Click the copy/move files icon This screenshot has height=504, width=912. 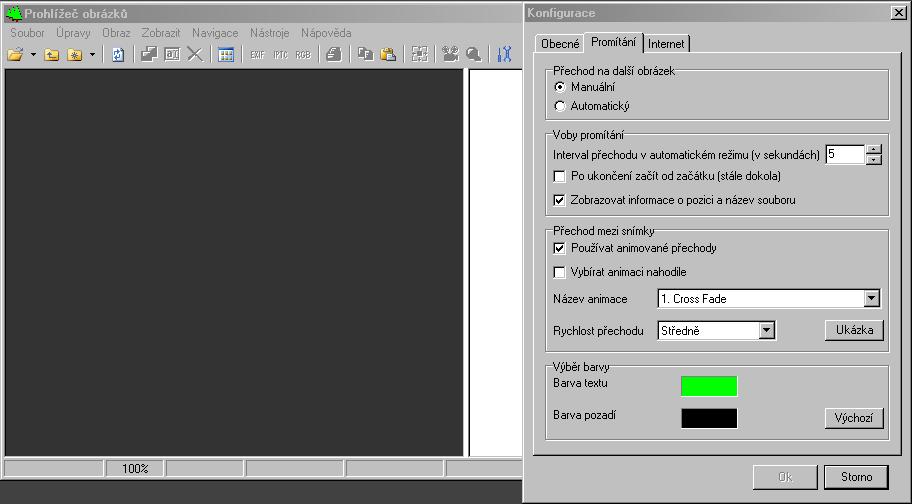tap(149, 55)
